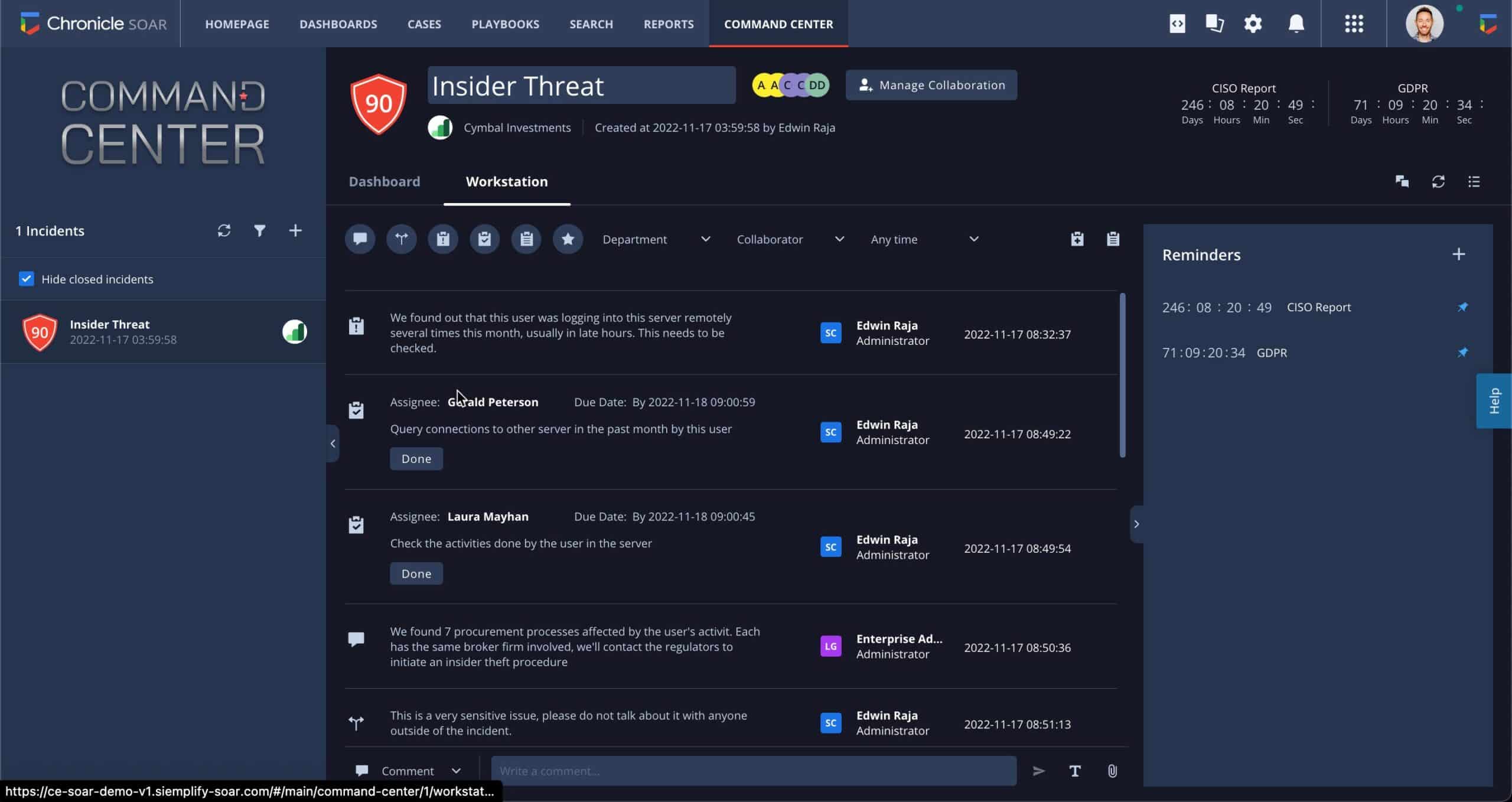Click 'Enterprise Ad...' author name
This screenshot has height=802, width=1512.
click(899, 638)
